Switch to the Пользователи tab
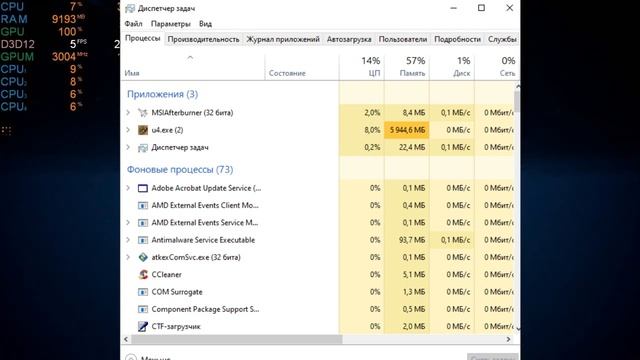The height and width of the screenshot is (360, 640). [x=403, y=39]
